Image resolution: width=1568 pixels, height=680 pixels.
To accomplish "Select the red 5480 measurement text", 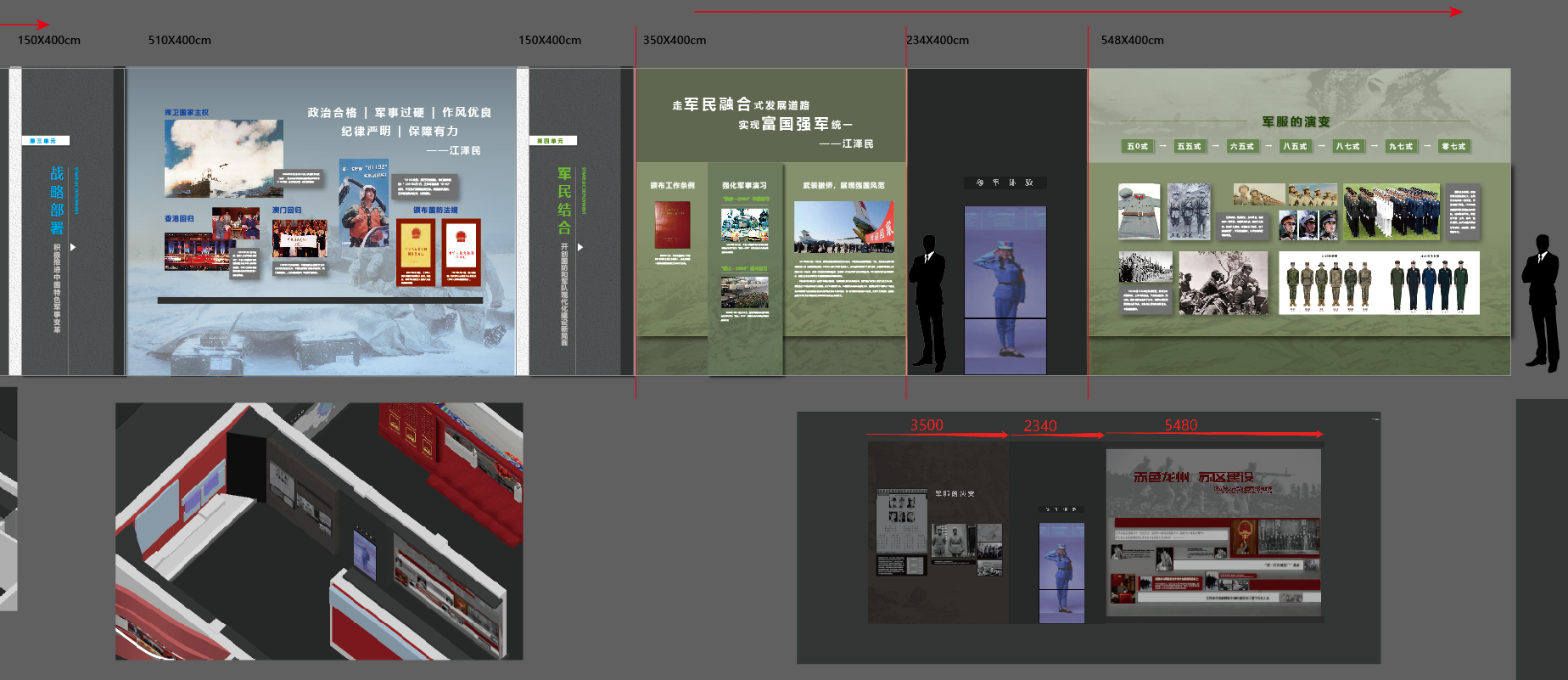I will click(x=1181, y=424).
